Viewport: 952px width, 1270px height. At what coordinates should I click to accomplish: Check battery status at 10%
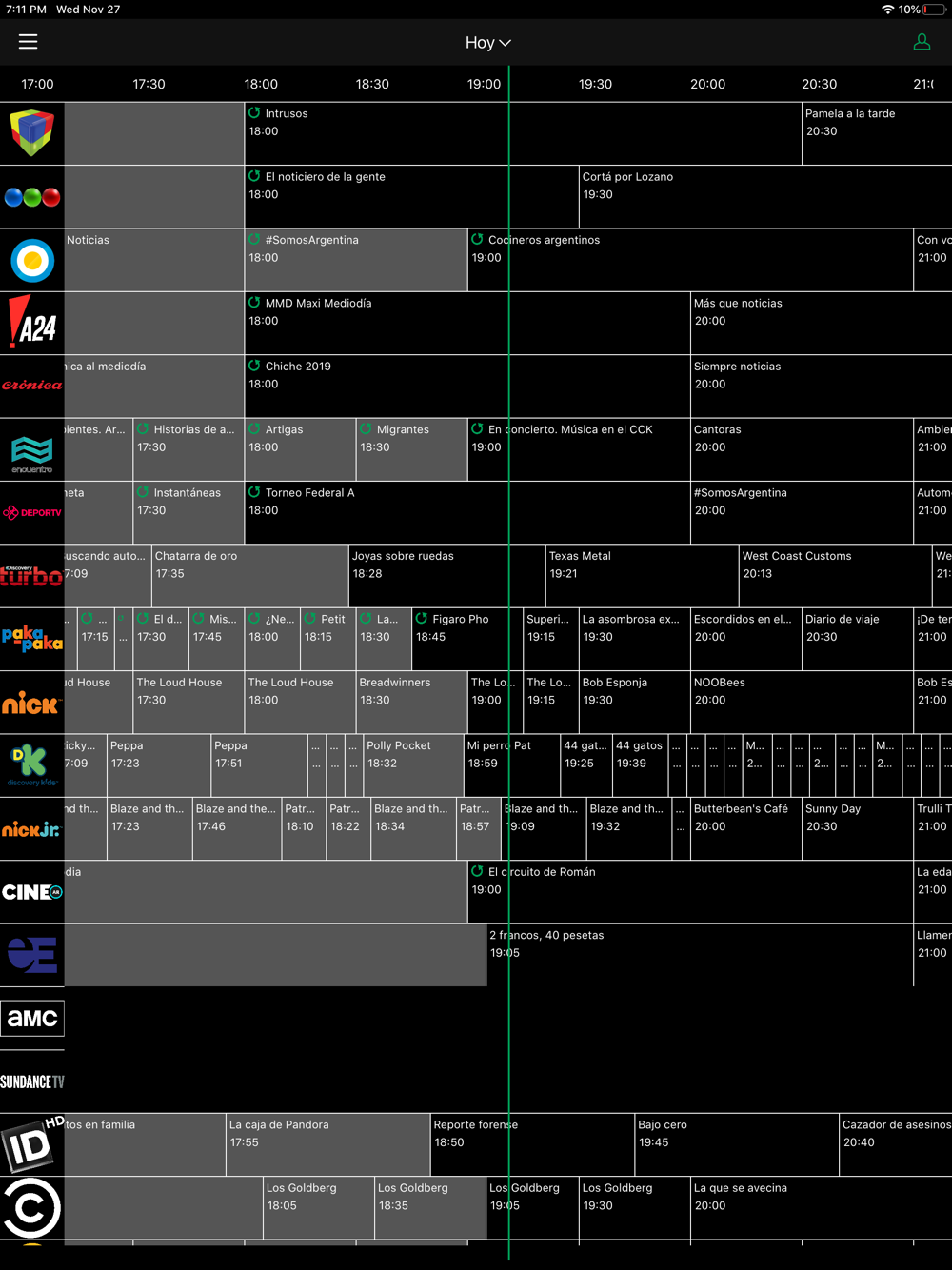tap(922, 10)
